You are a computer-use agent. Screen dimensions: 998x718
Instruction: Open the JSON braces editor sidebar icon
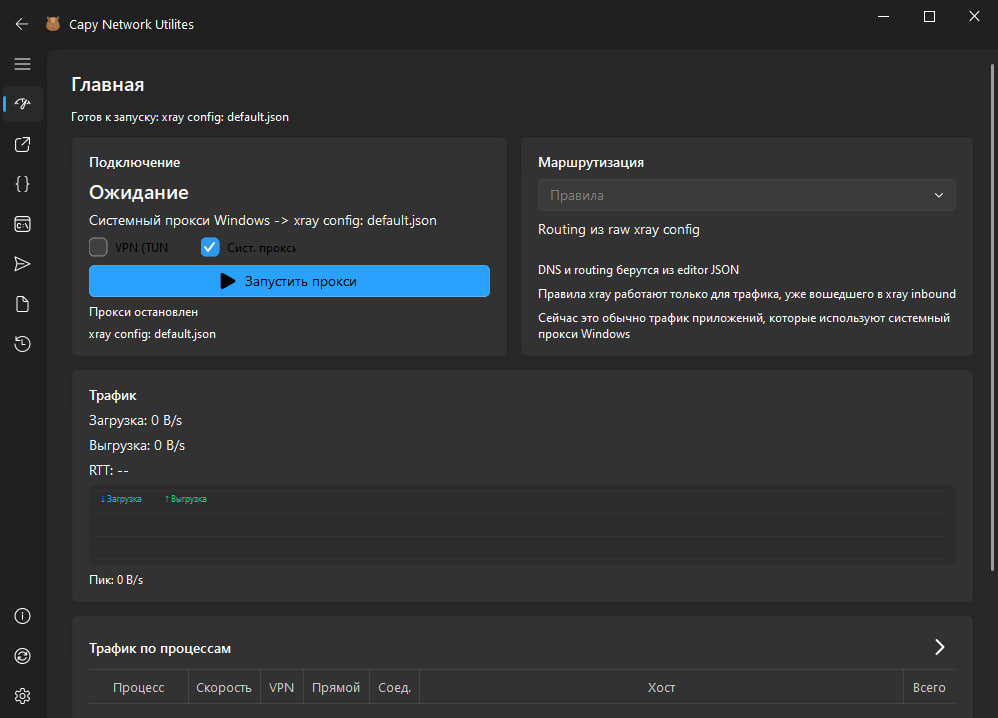click(x=22, y=184)
